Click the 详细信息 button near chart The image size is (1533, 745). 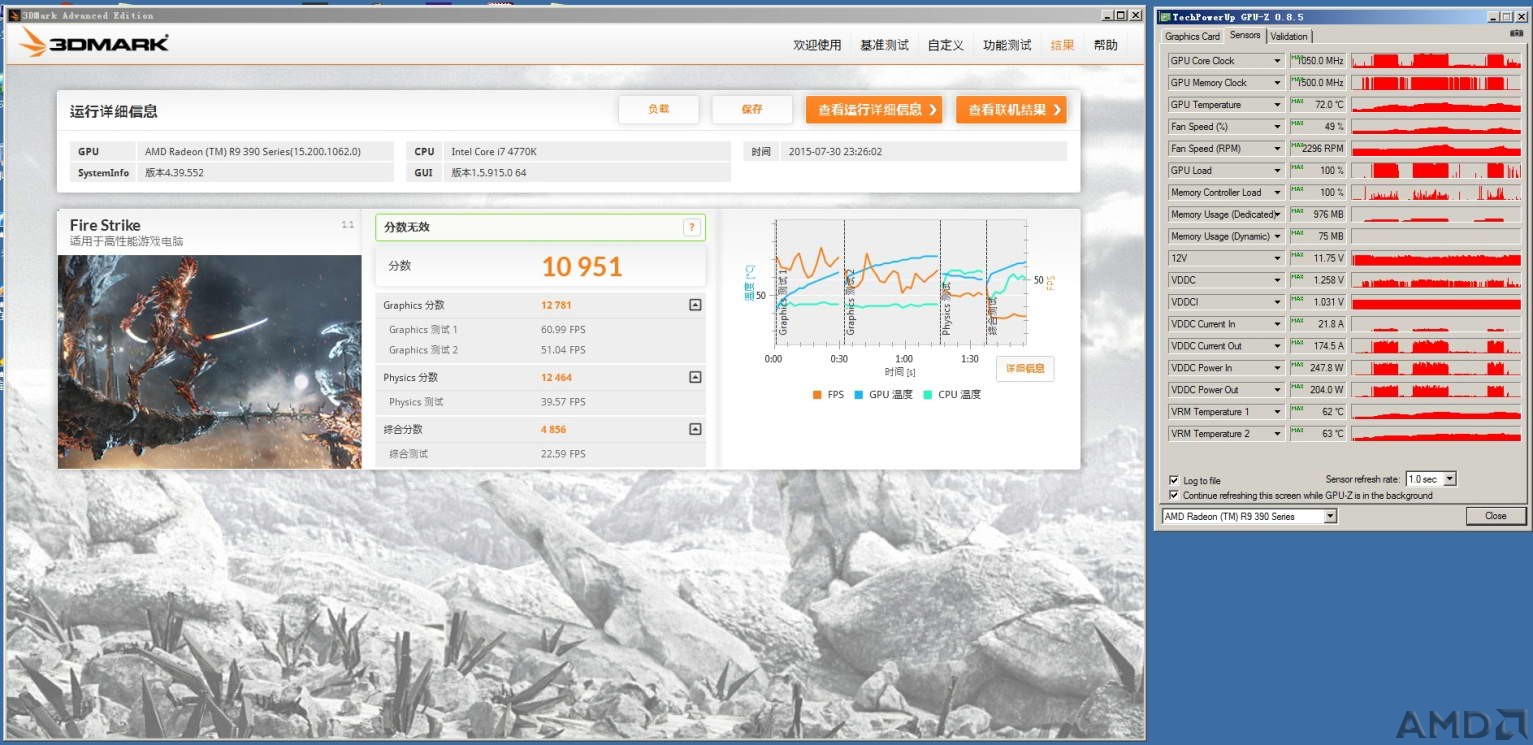(1024, 369)
